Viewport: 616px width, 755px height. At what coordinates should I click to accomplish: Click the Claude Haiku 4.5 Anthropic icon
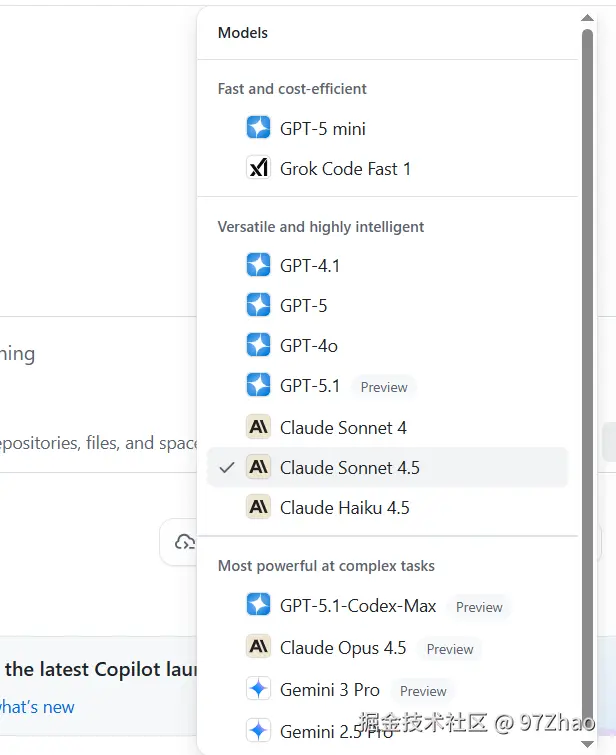258,507
